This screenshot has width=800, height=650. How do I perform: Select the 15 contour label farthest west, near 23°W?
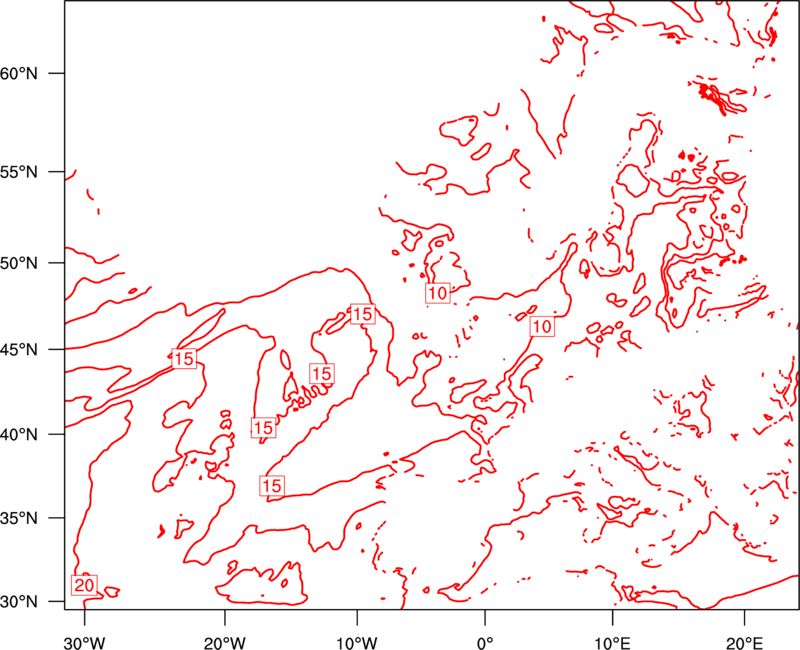(184, 359)
